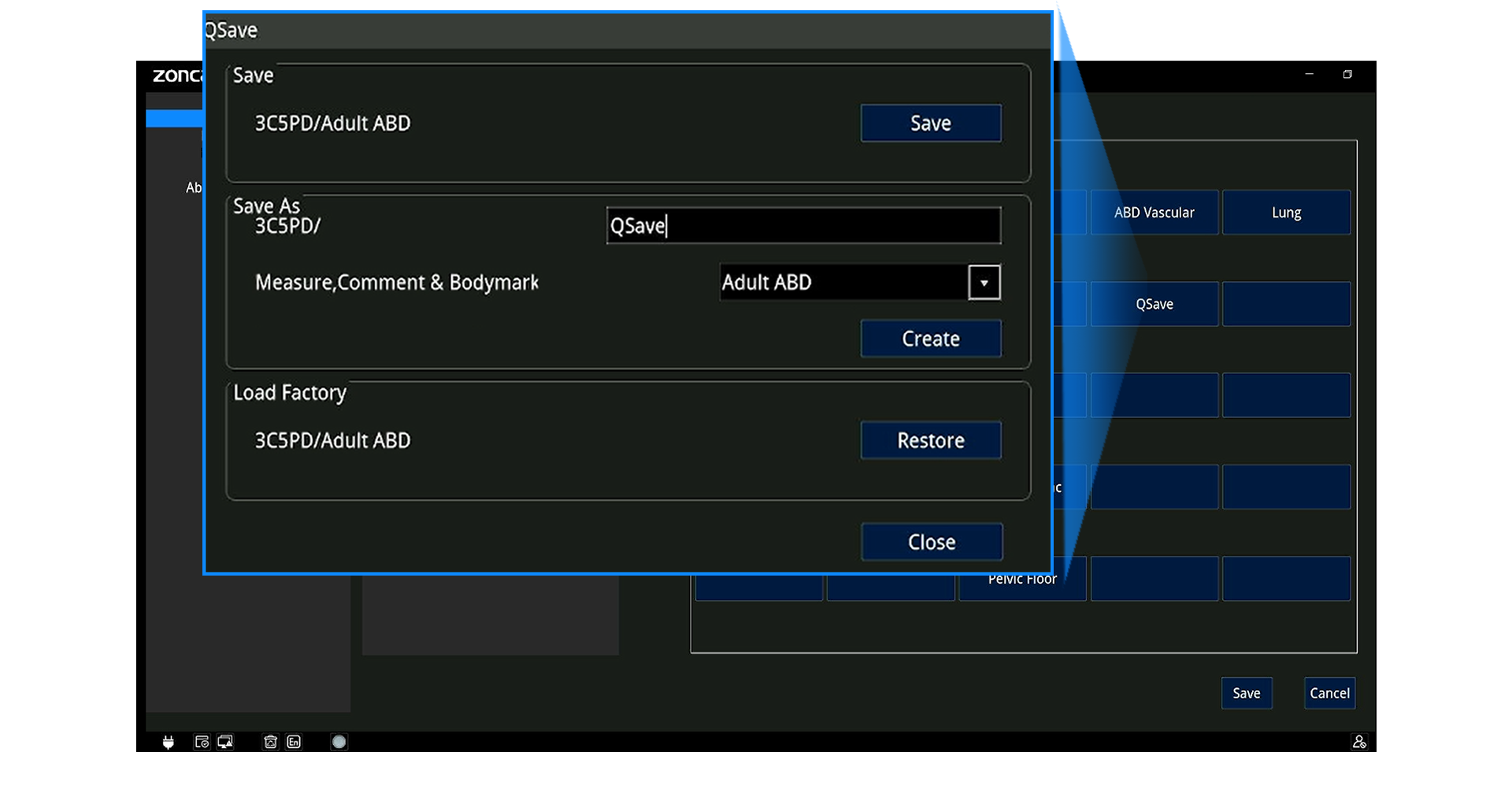
Task: Select the ABD Vascular preset
Action: [x=1154, y=213]
